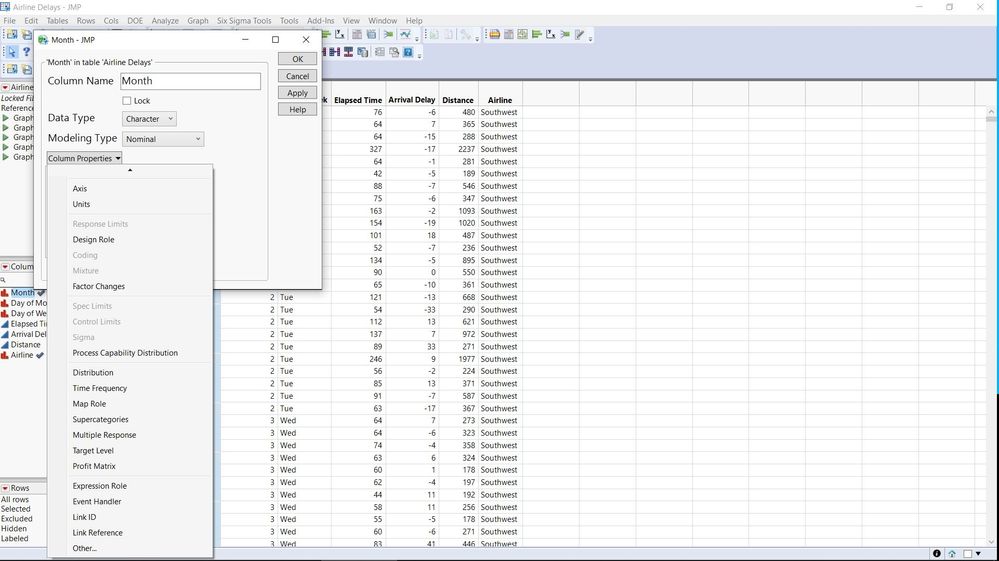Click search icon in Columns panel
Viewport: 999px width, 561px height.
click(3, 280)
